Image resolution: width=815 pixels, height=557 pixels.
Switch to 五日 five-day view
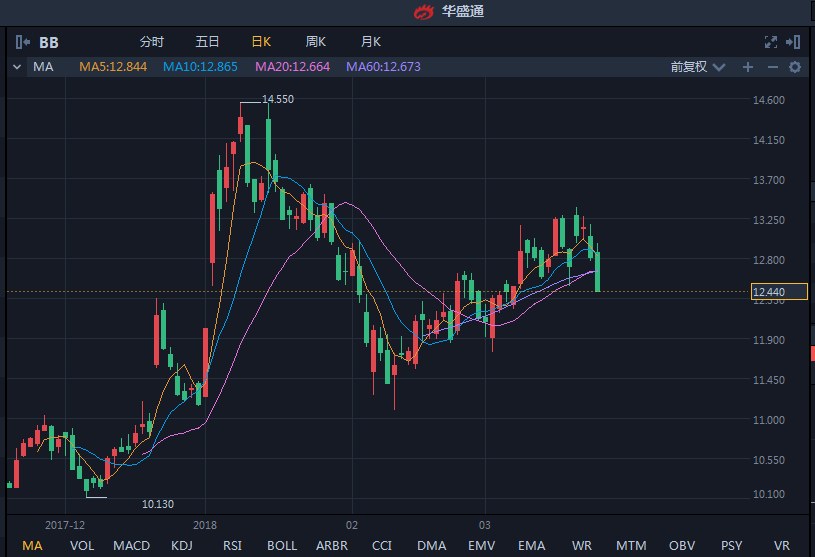click(x=207, y=42)
